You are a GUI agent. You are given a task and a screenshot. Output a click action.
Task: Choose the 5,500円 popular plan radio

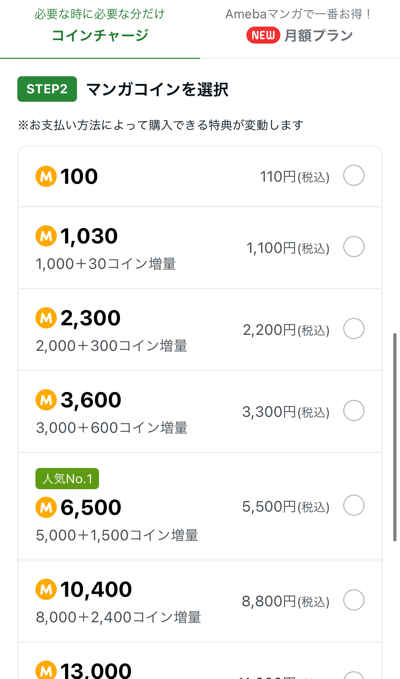354,505
